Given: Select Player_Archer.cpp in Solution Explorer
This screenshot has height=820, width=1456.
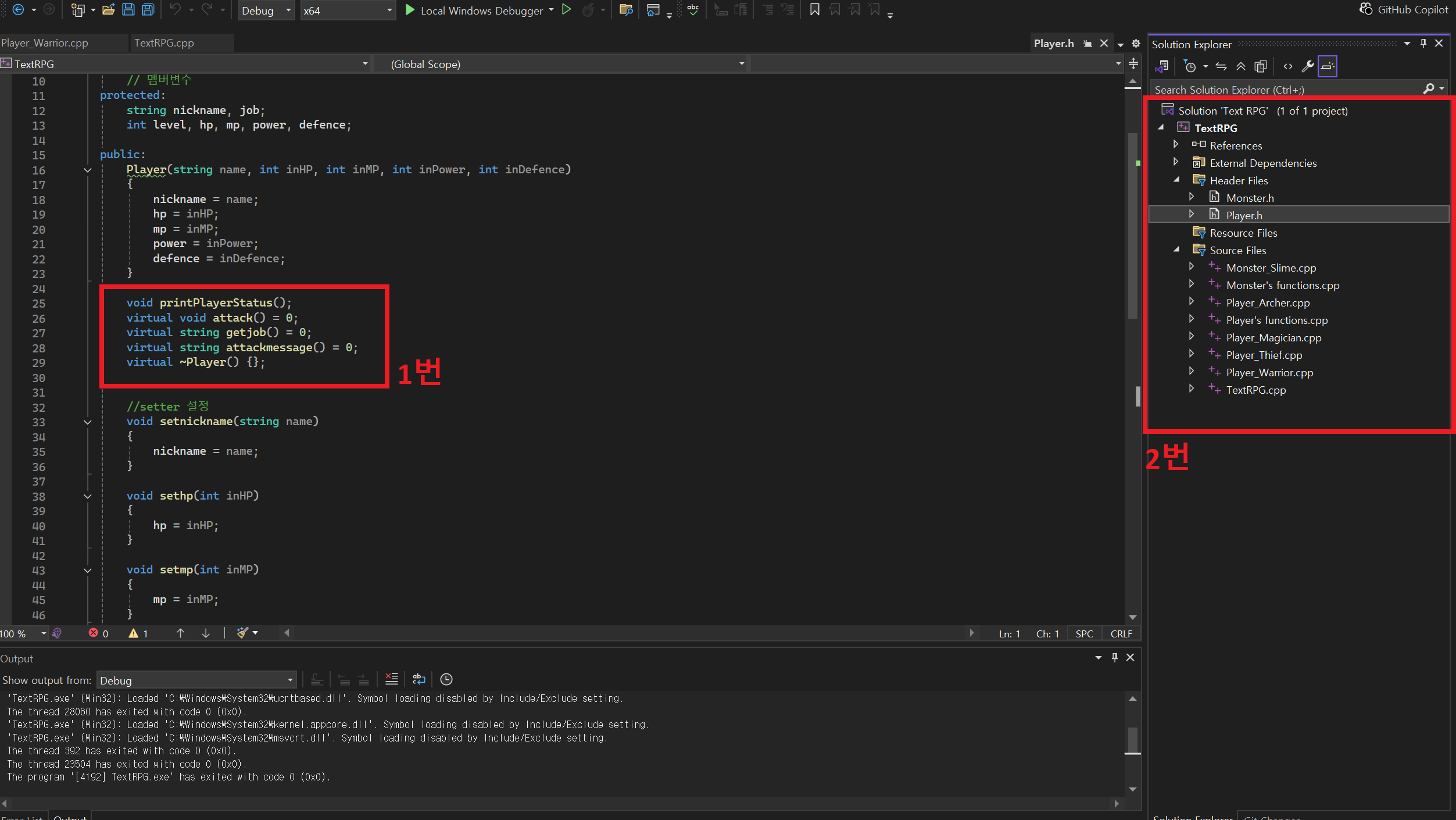Looking at the screenshot, I should tap(1268, 303).
